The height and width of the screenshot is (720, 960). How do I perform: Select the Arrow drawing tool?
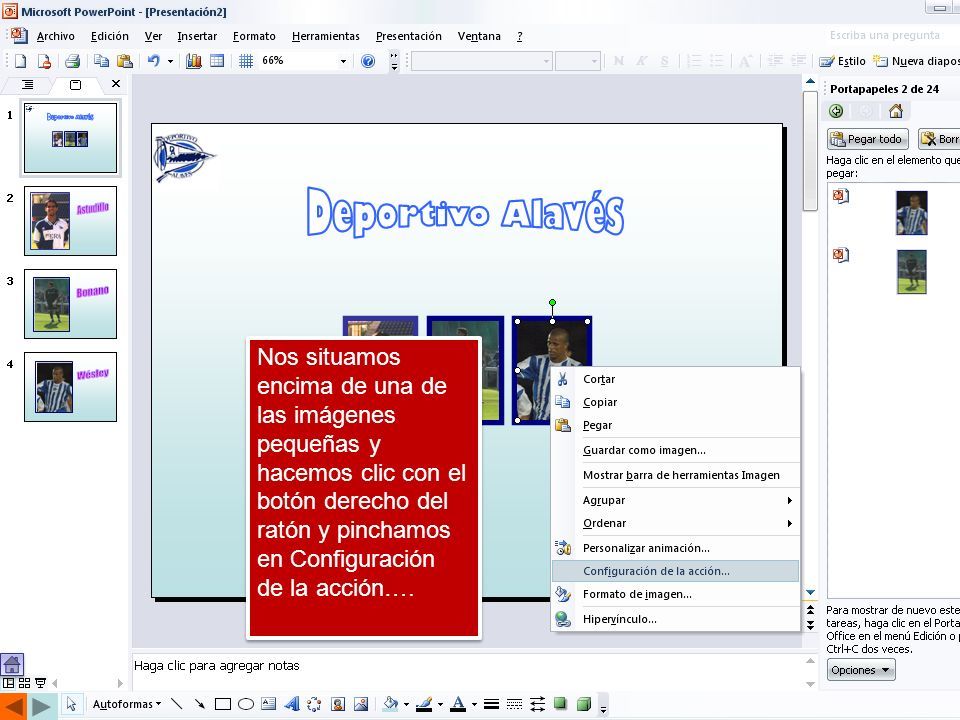point(200,704)
